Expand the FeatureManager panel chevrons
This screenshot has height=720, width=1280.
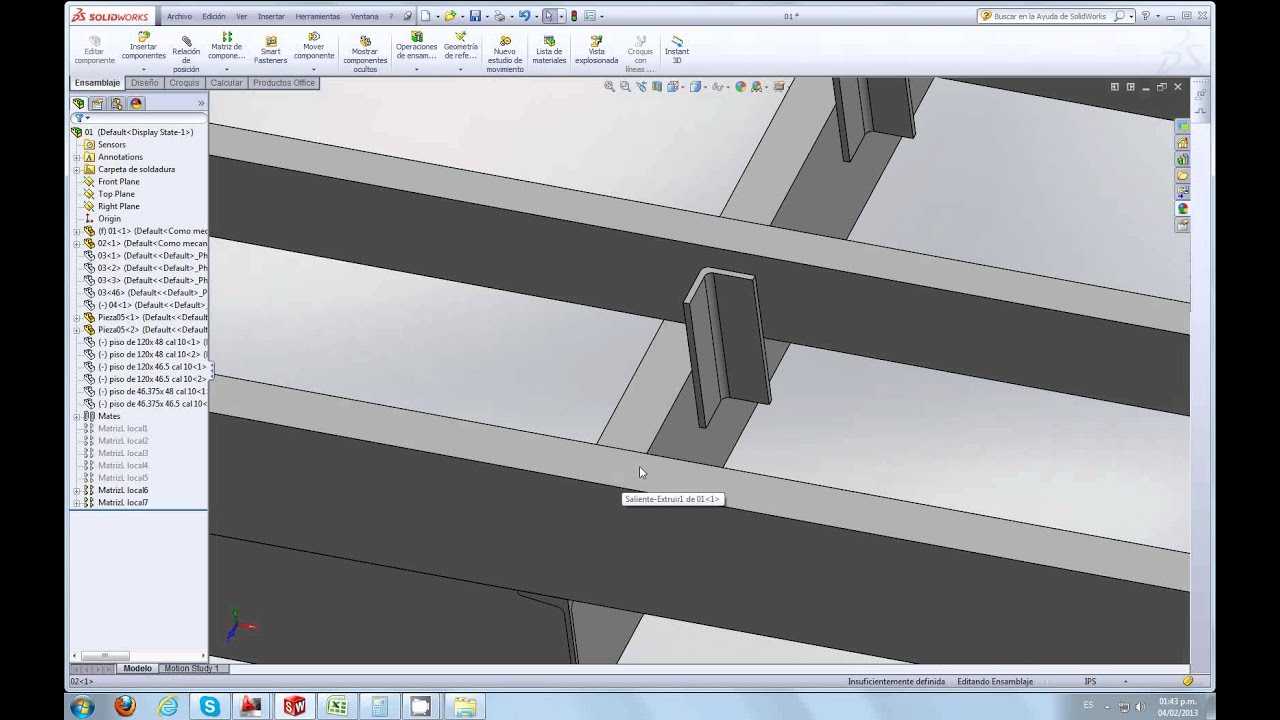point(201,103)
